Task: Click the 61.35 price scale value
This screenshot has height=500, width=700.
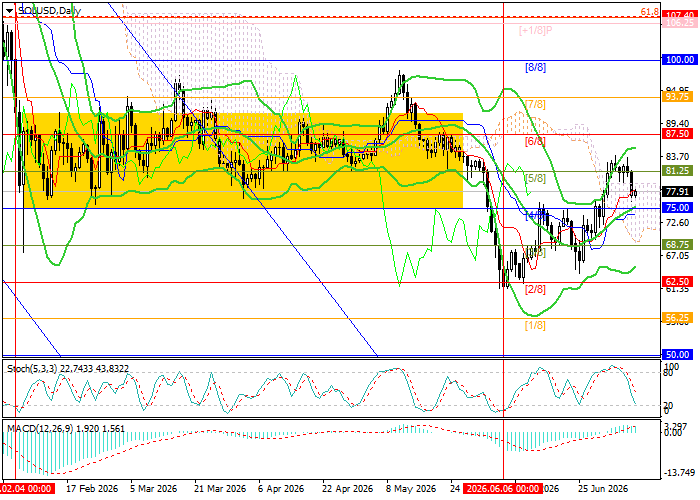Action: coord(677,290)
